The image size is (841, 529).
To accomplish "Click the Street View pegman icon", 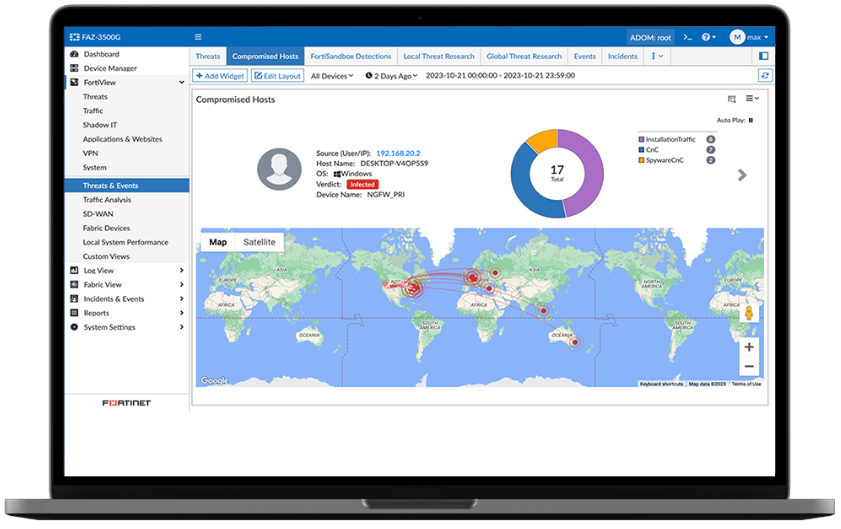I will click(x=748, y=313).
